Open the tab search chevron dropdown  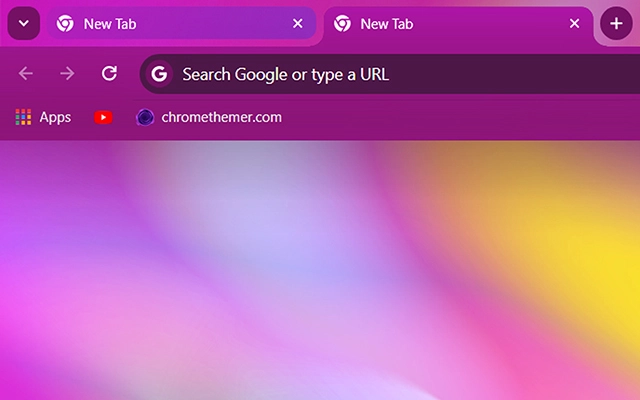(x=23, y=24)
